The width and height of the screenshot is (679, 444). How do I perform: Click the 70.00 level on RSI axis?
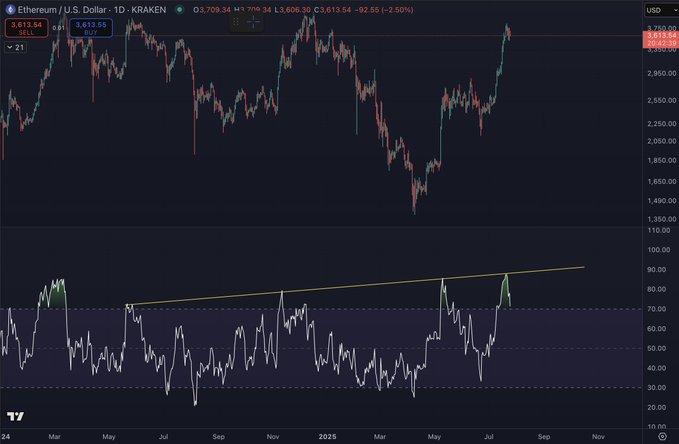coord(656,309)
